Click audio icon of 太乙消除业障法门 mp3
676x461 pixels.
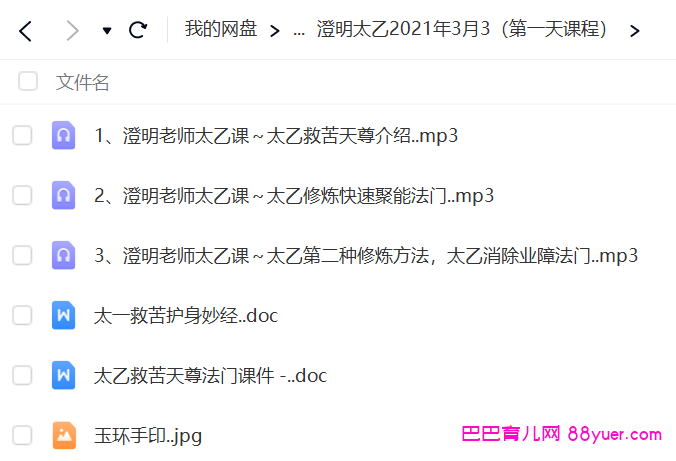(63, 255)
